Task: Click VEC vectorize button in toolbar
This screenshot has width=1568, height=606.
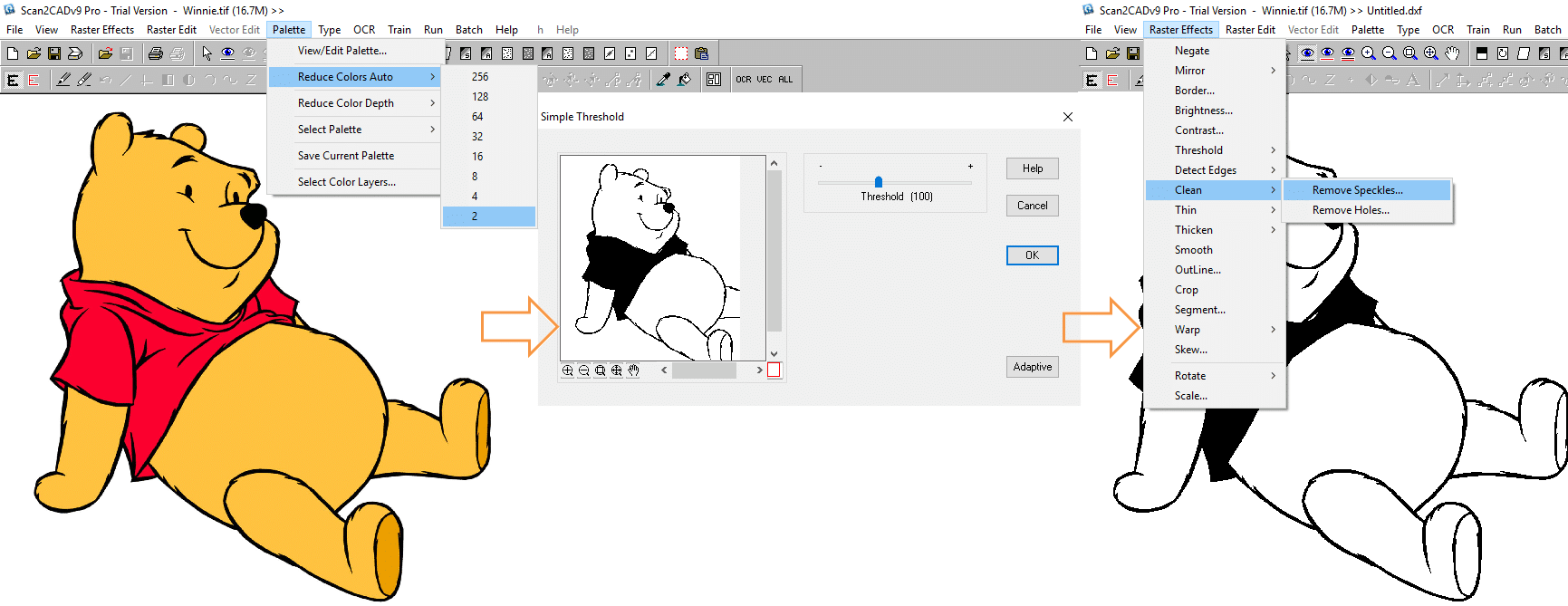Action: coord(765,80)
